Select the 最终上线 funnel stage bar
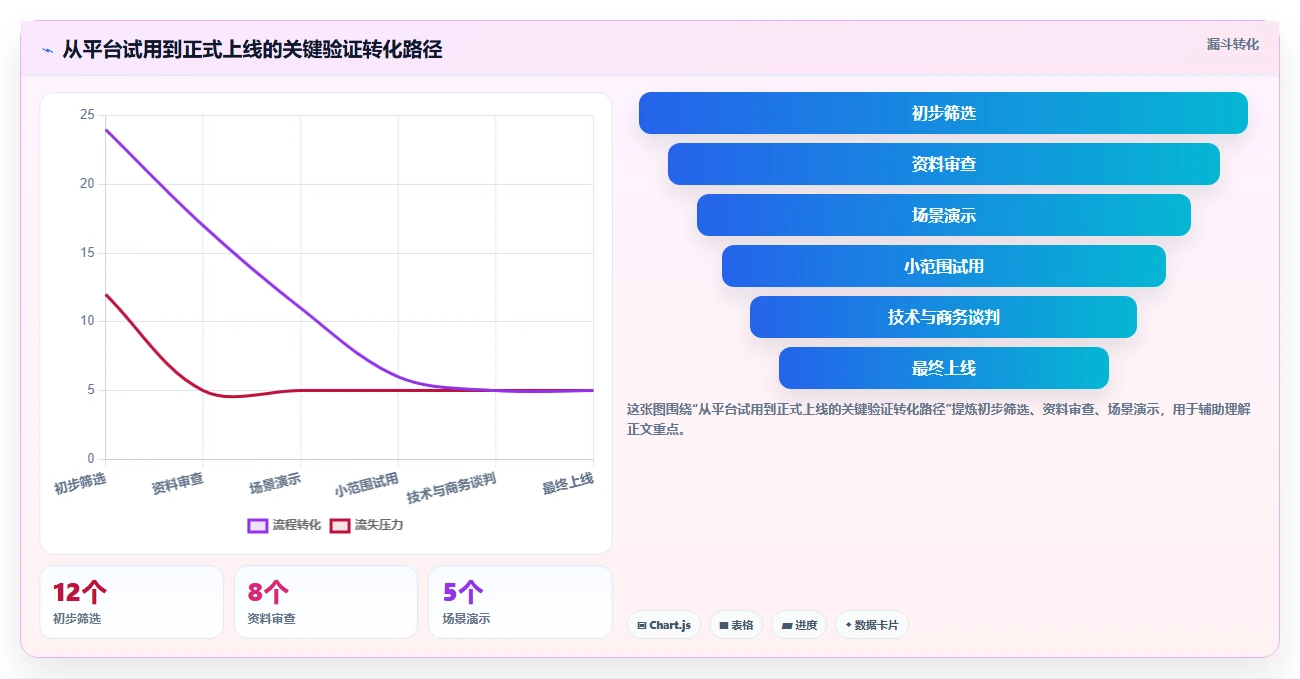This screenshot has width=1300, height=679. tap(943, 368)
